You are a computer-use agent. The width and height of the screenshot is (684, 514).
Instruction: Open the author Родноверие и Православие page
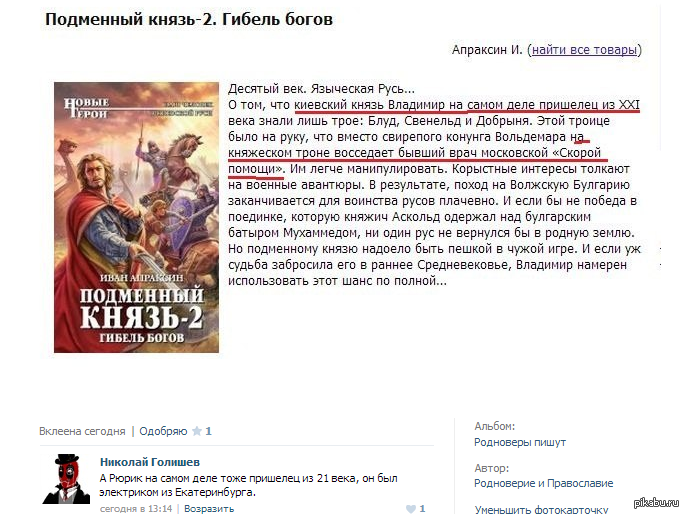click(x=544, y=483)
